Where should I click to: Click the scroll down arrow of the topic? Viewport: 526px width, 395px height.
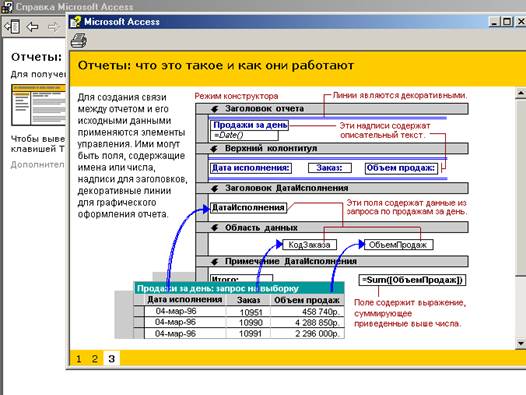[x=520, y=343]
